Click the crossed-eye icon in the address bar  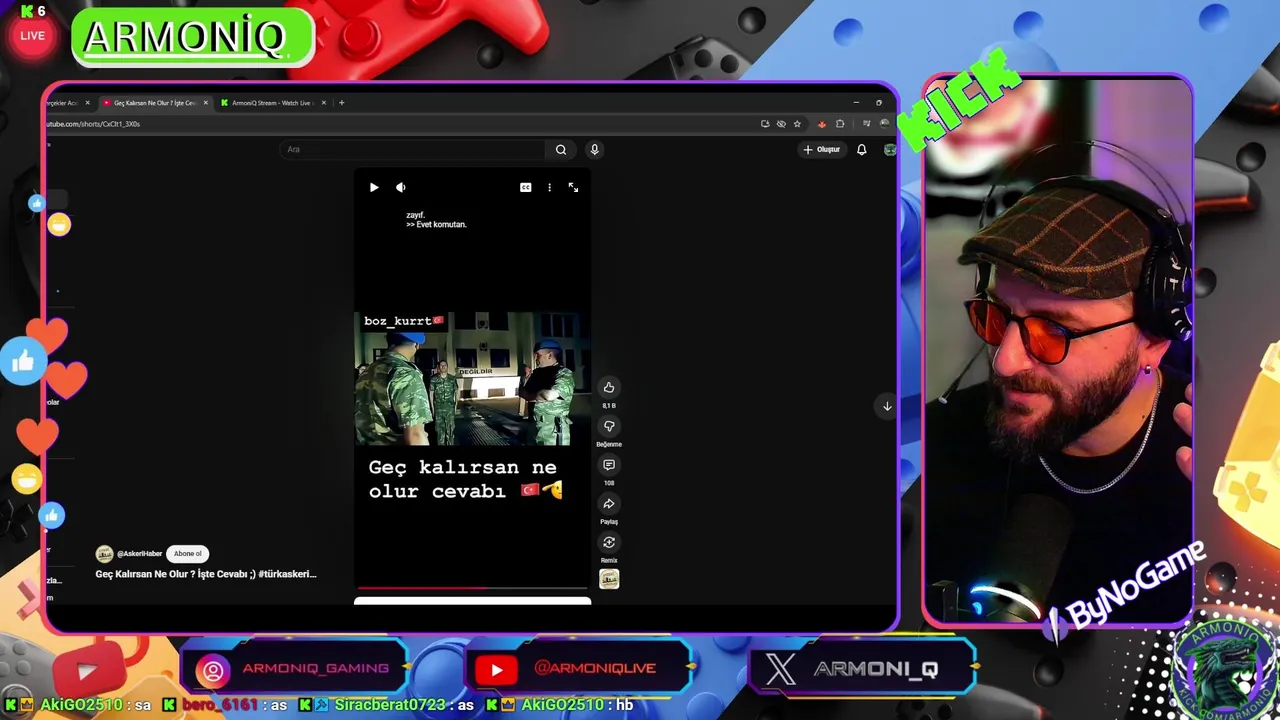[781, 124]
